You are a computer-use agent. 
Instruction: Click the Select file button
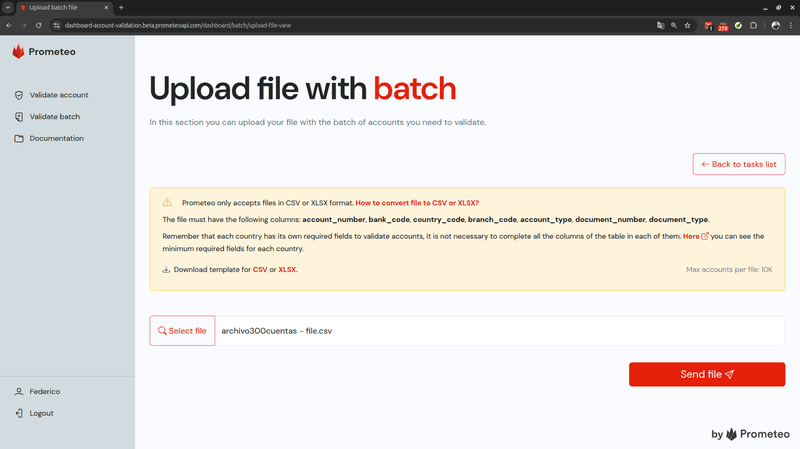182,331
